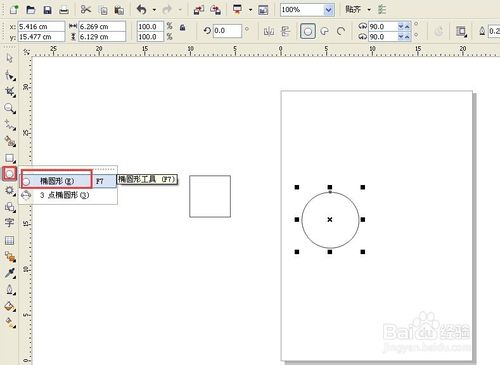Select the Rectangle tool in toolbox

tap(10, 158)
